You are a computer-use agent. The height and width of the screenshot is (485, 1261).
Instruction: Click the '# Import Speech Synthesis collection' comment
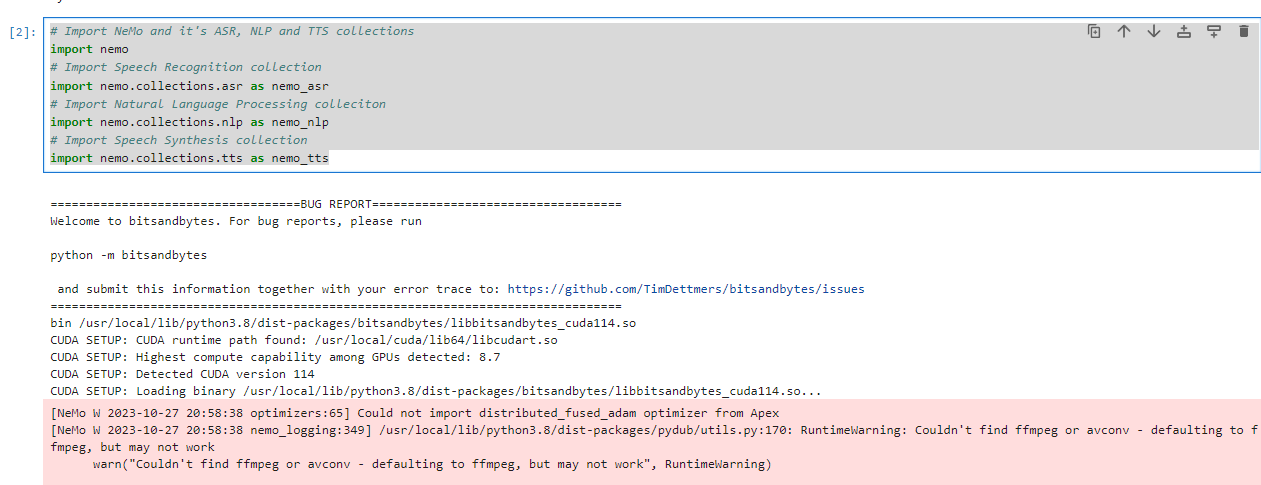coord(179,140)
